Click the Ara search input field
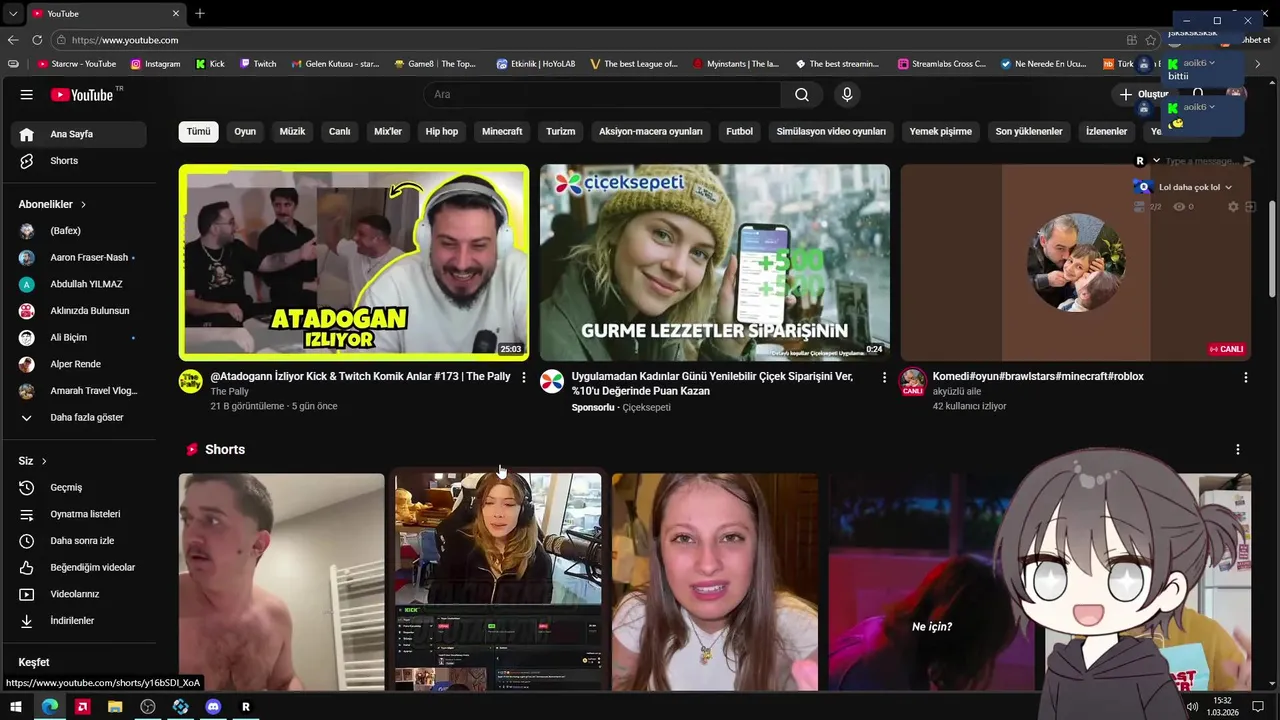Screen dimensions: 1280x720 coord(603,94)
